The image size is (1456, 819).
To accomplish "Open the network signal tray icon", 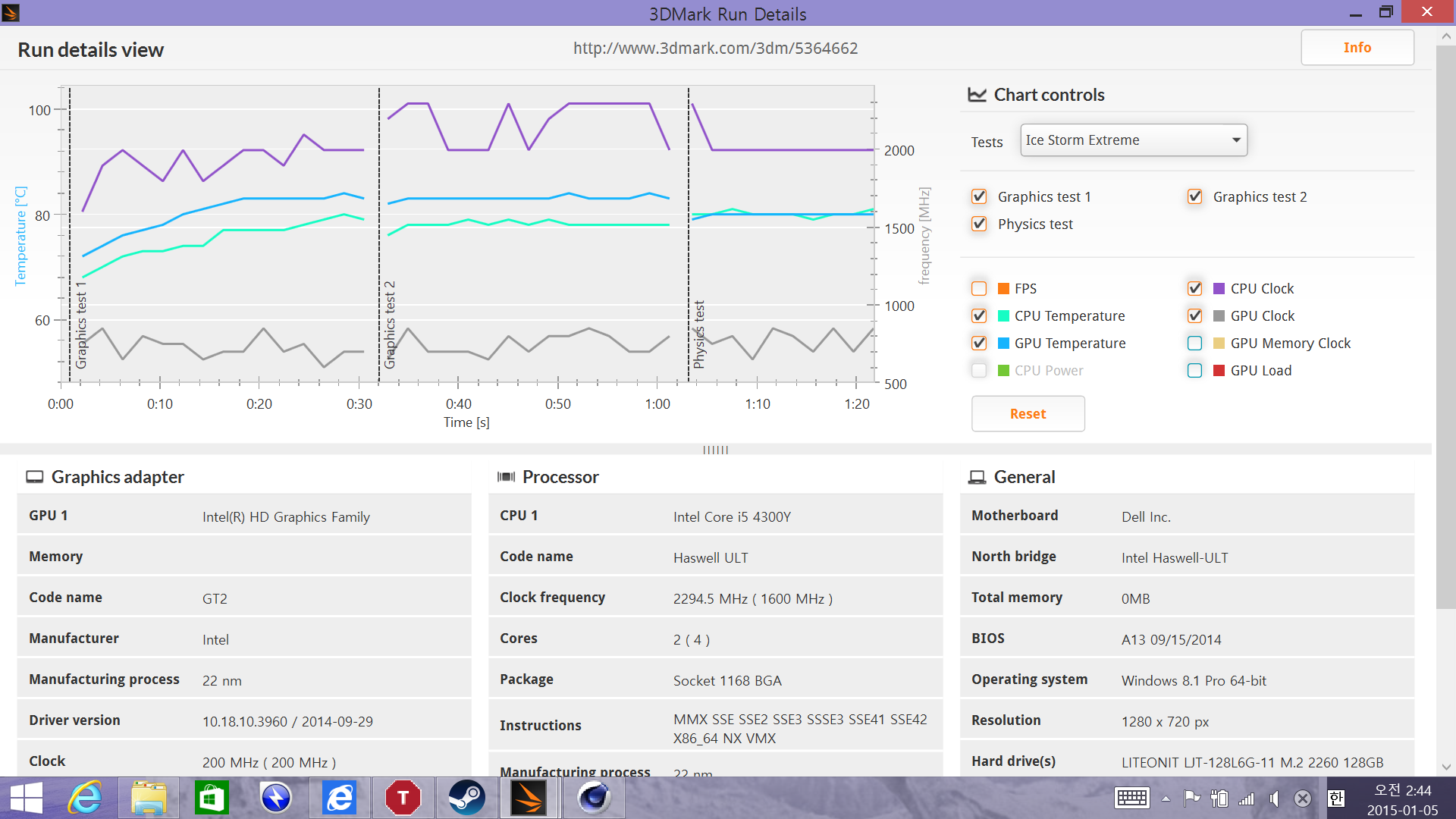I will pyautogui.click(x=1247, y=799).
